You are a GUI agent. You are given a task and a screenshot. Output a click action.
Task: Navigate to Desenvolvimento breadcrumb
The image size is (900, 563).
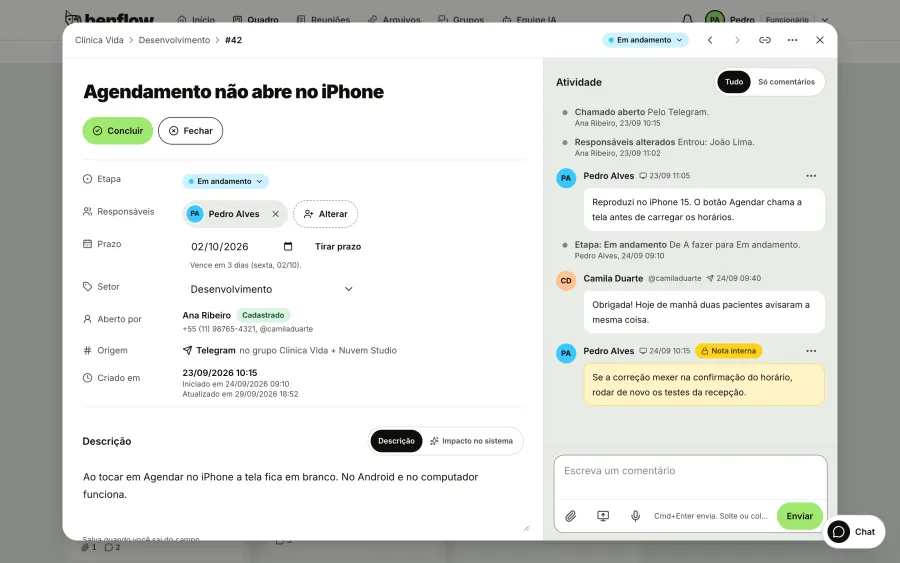pos(174,40)
